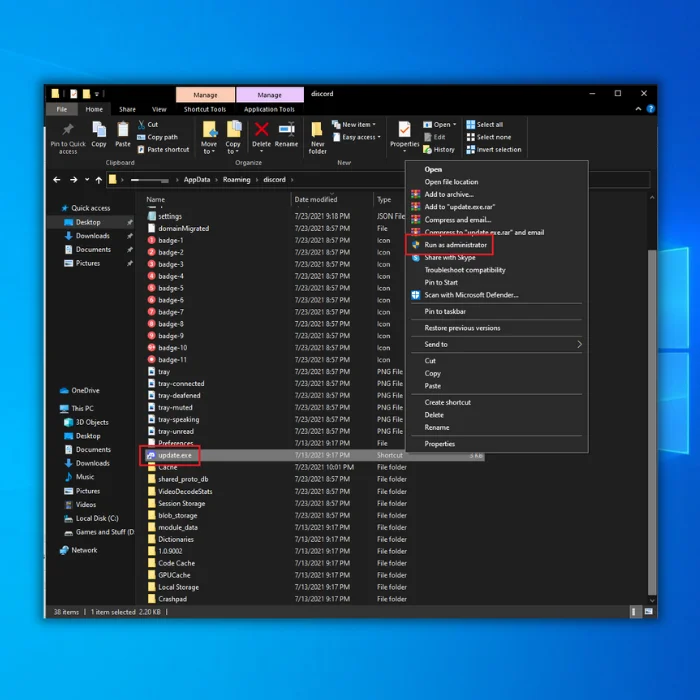Click Select none in the ribbon
Image resolution: width=700 pixels, height=700 pixels.
click(x=489, y=137)
